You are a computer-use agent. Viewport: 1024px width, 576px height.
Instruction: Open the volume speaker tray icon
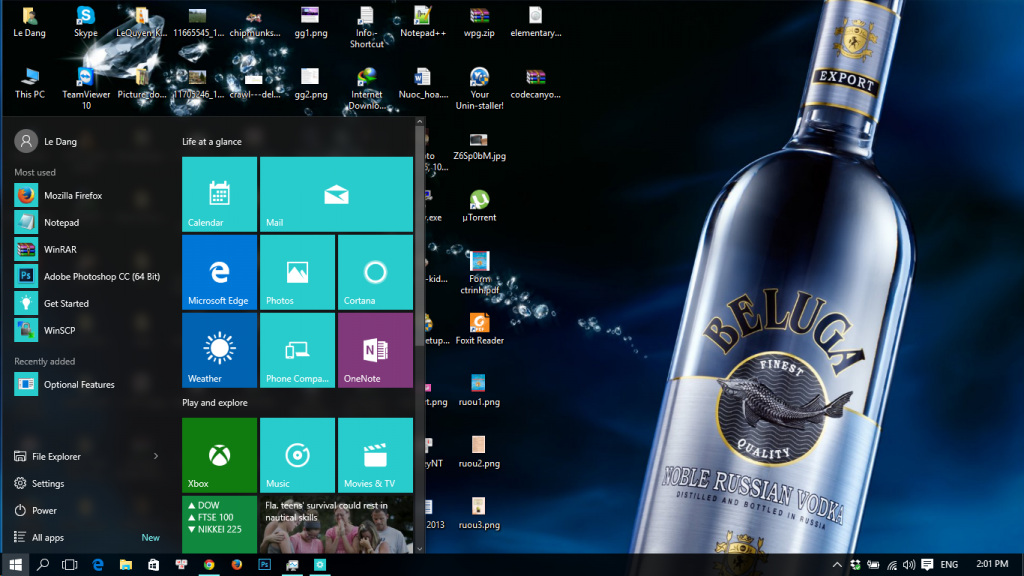(x=909, y=565)
